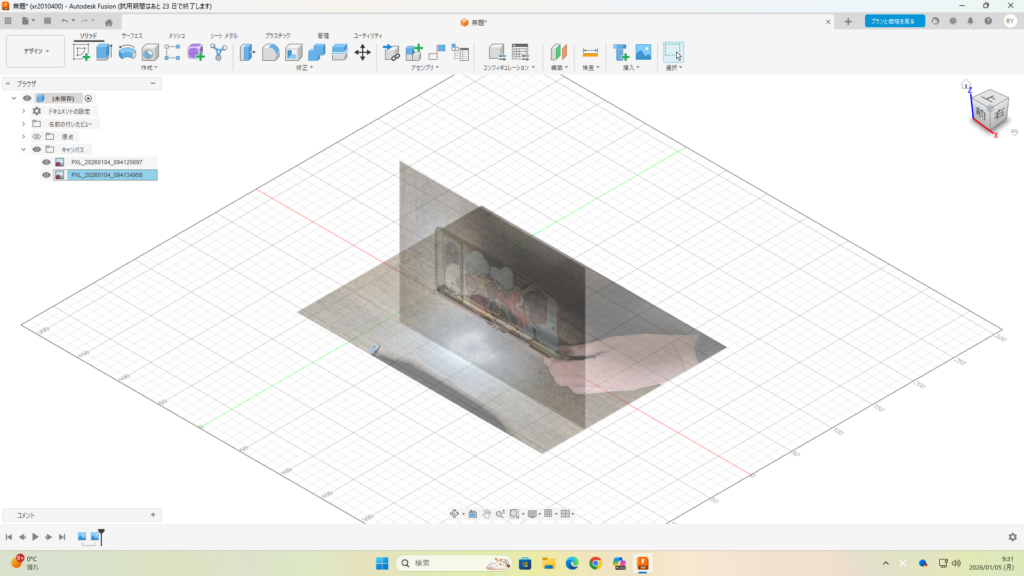Expand the ドキュメントの設定 node
1024x576 pixels.
click(x=23, y=111)
